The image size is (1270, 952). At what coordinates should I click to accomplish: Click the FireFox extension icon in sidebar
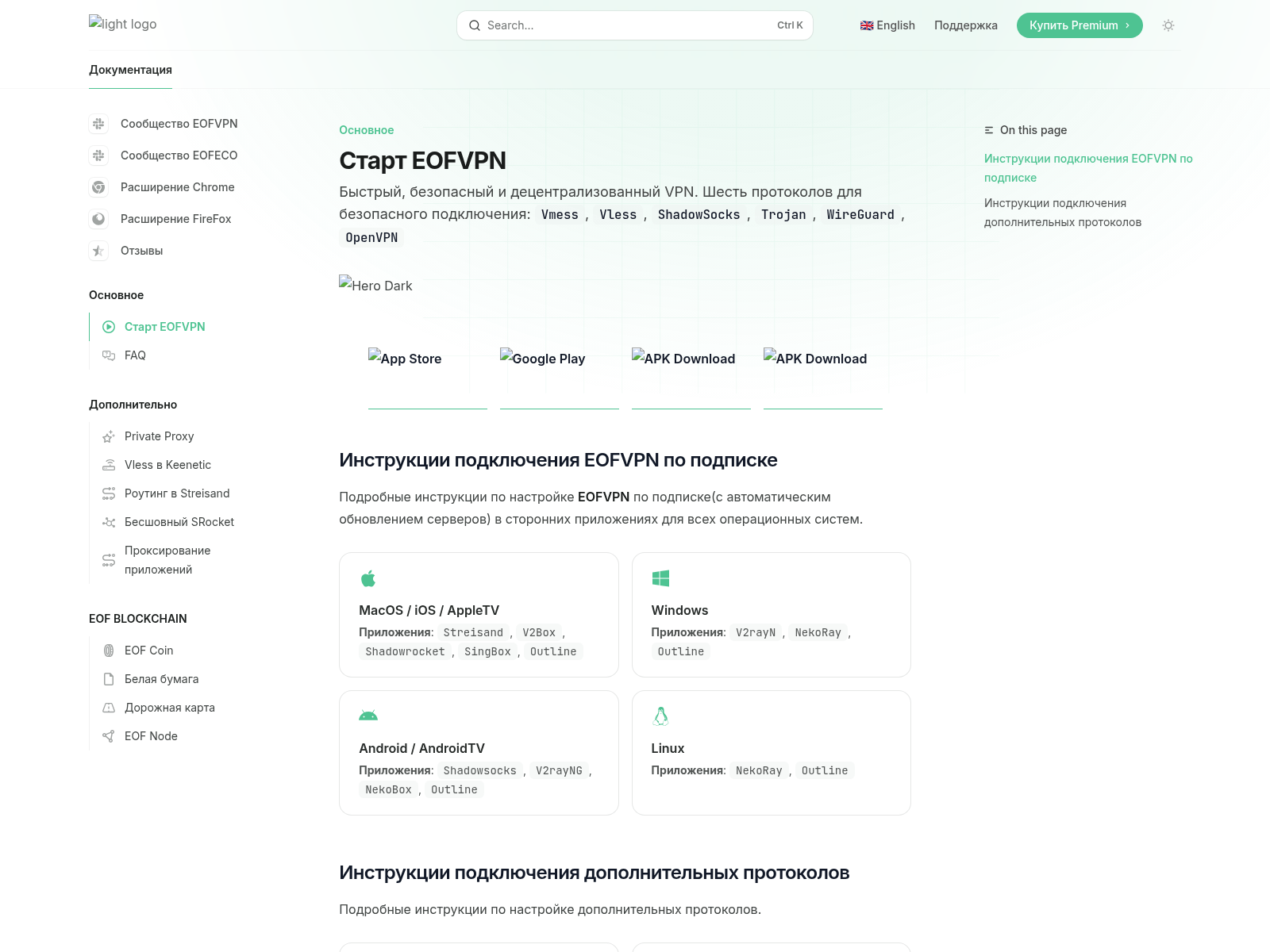98,219
